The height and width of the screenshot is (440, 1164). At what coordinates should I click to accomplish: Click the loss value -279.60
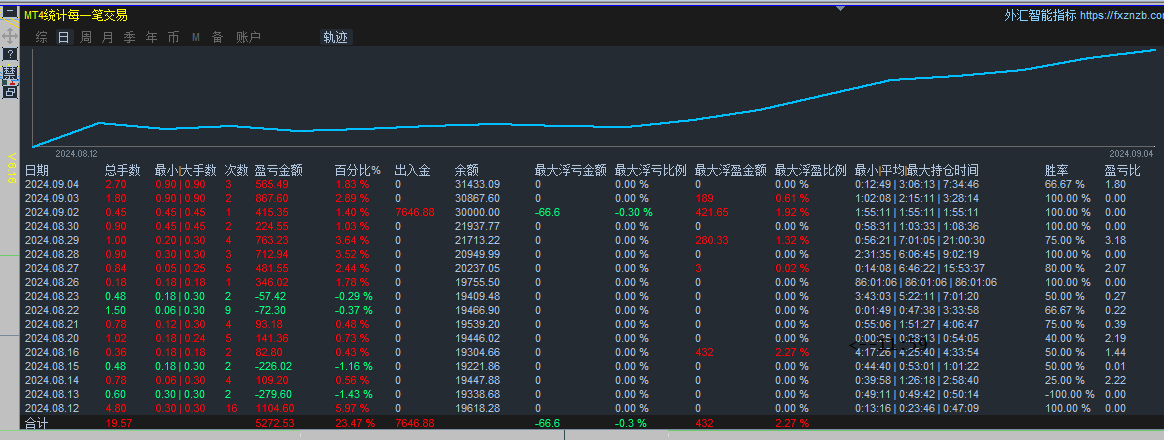click(x=273, y=394)
